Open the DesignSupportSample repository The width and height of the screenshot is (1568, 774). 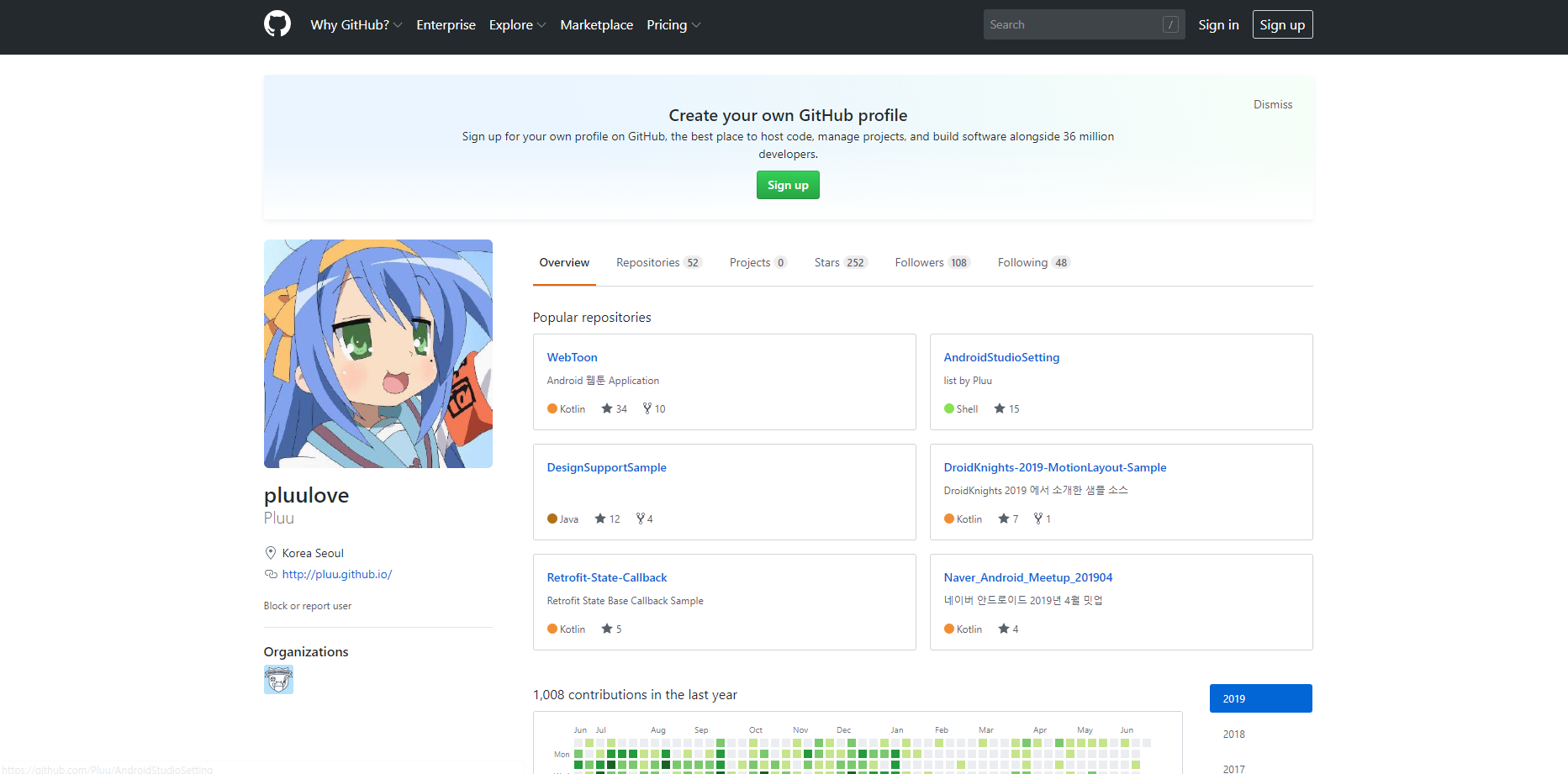(606, 467)
